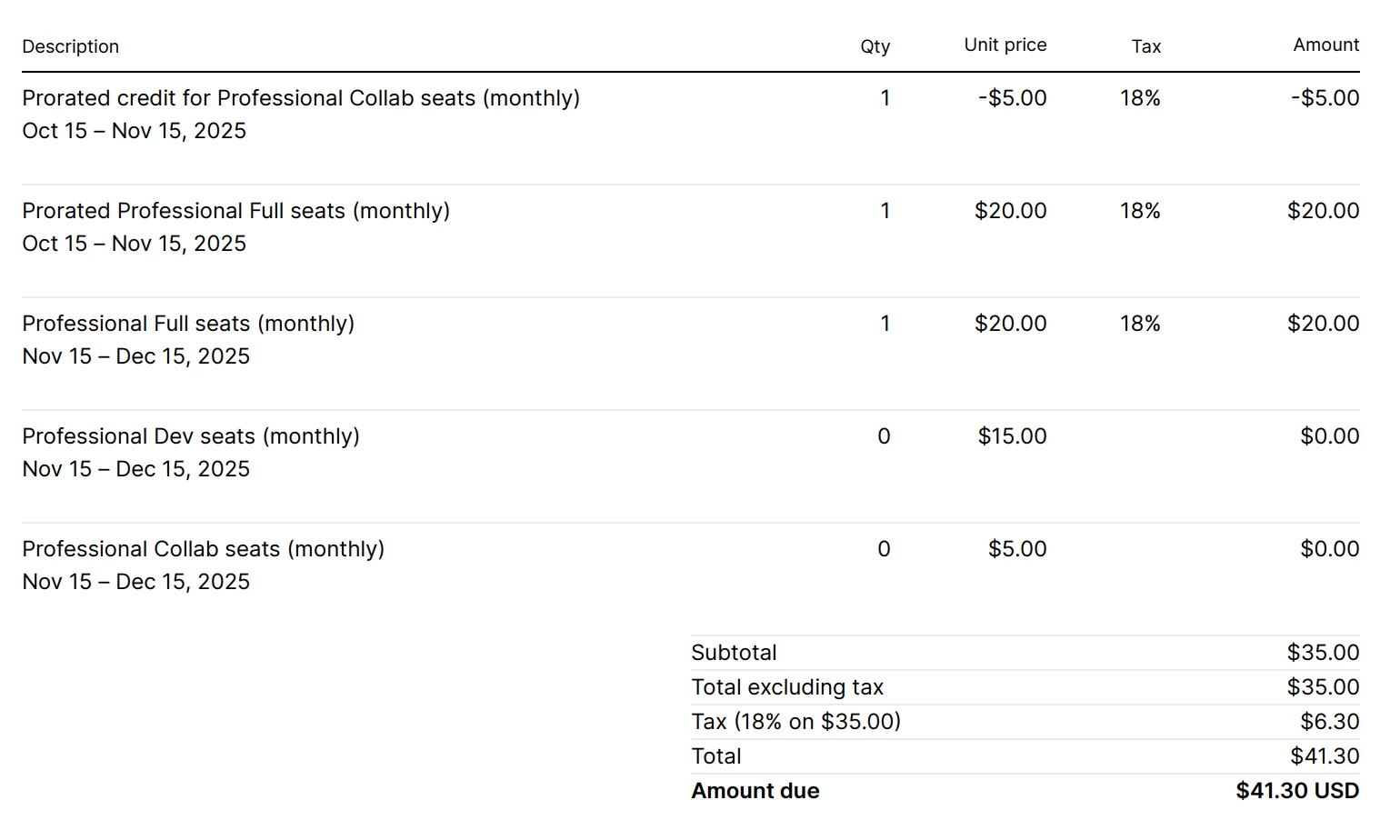Click the Amount due label
1400x840 pixels.
(755, 791)
